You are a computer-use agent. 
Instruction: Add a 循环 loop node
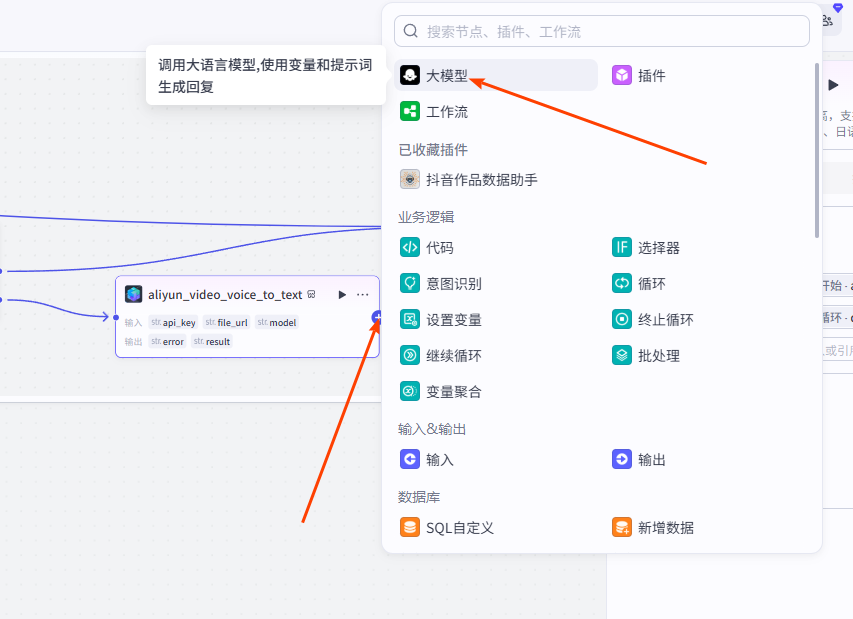coord(638,283)
